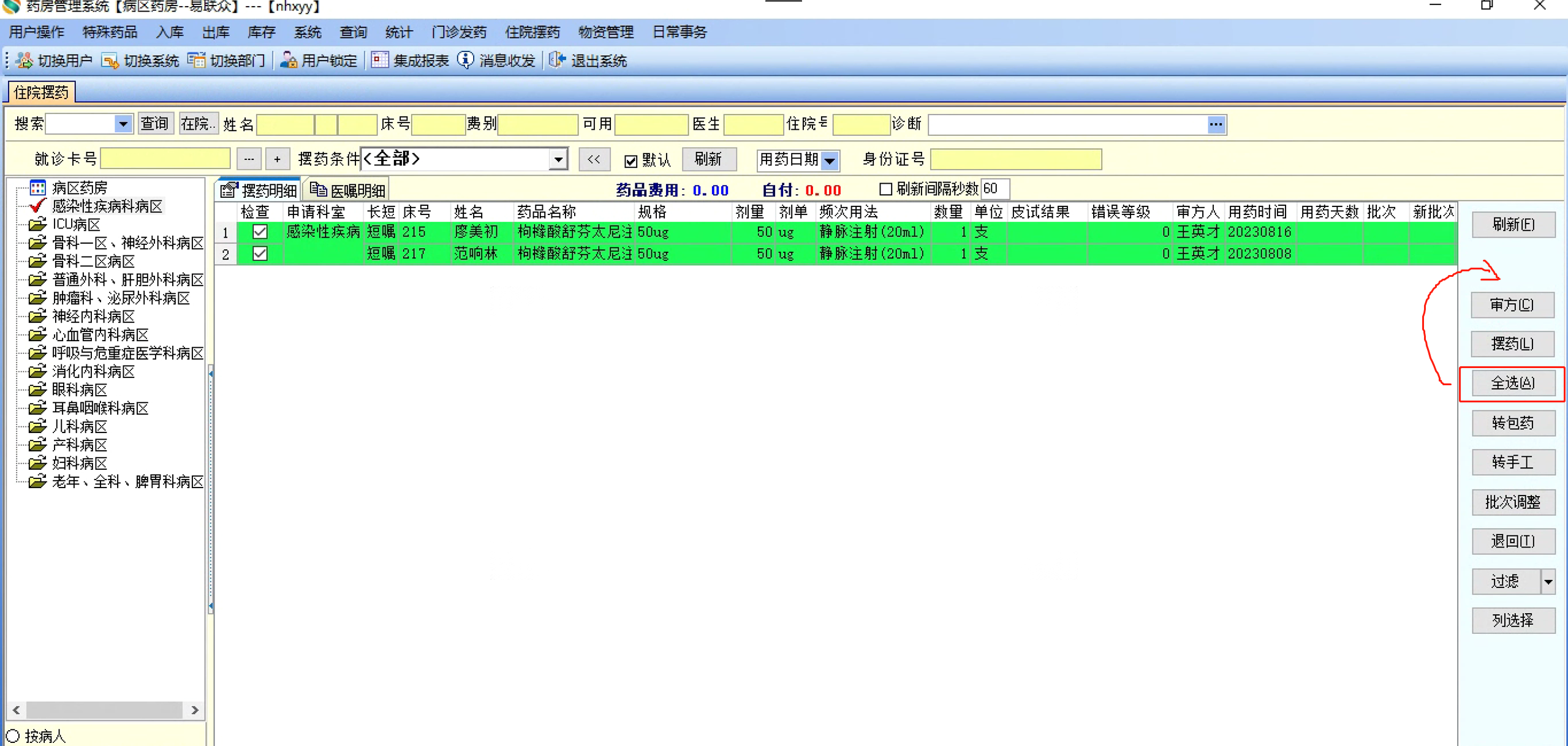
Task: Click the 切换部门 toolbar icon
Action: (x=197, y=61)
